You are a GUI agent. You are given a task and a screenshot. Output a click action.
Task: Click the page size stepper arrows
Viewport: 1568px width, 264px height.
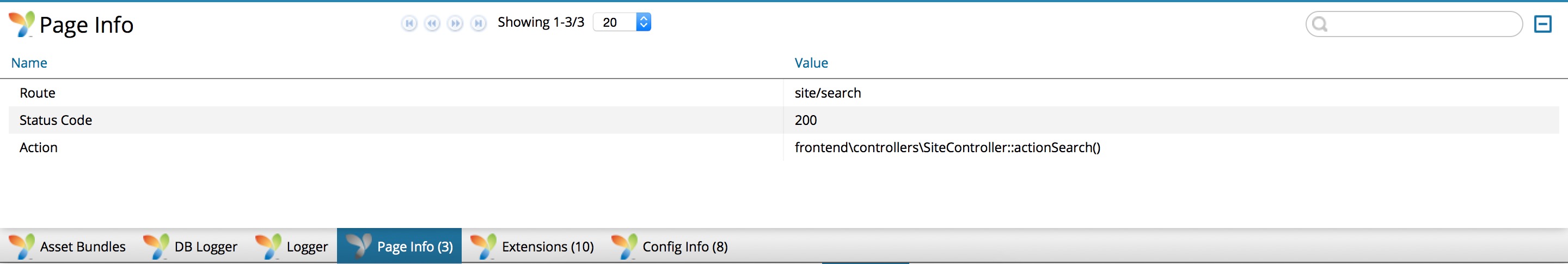pos(644,22)
